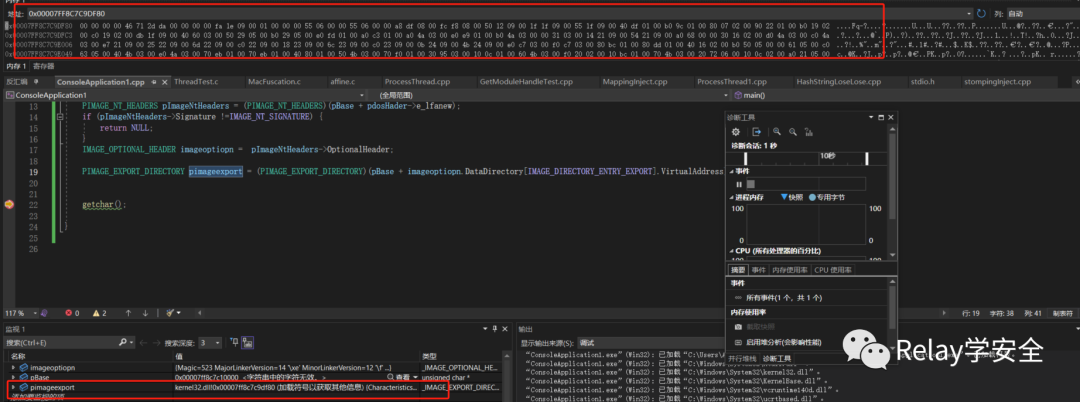Image resolution: width=1080 pixels, height=402 pixels.
Task: Click the view magnifier for pBase value
Action: [391, 377]
